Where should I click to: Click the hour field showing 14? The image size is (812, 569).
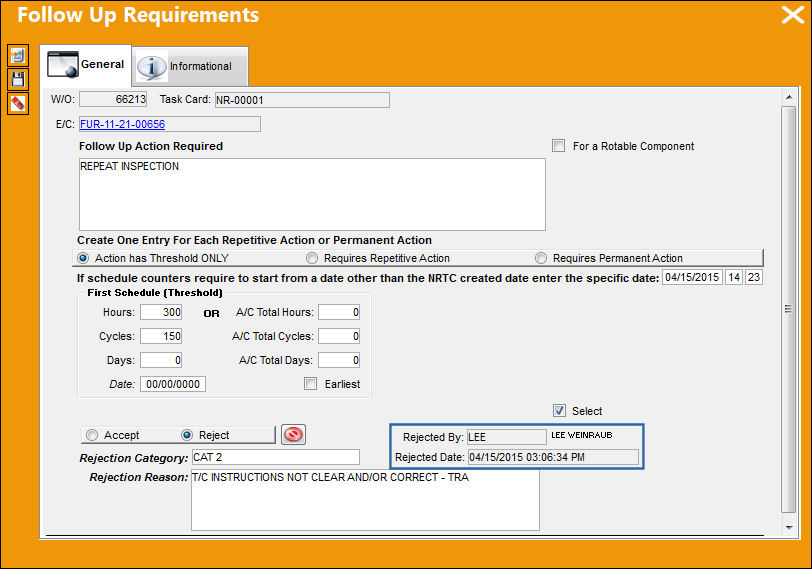[734, 277]
